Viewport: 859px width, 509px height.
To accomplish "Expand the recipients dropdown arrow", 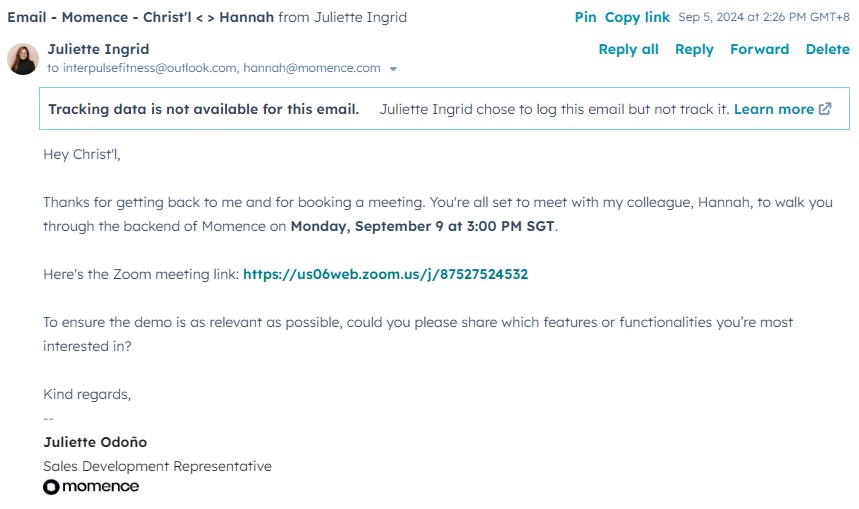I will click(393, 69).
